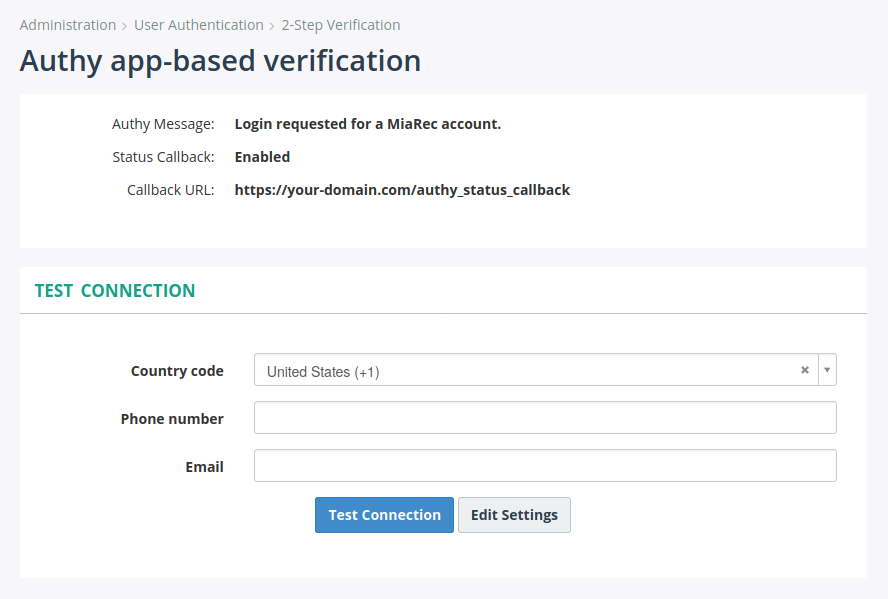Viewport: 888px width, 599px height.
Task: Click the Authy Message value text
Action: point(368,124)
